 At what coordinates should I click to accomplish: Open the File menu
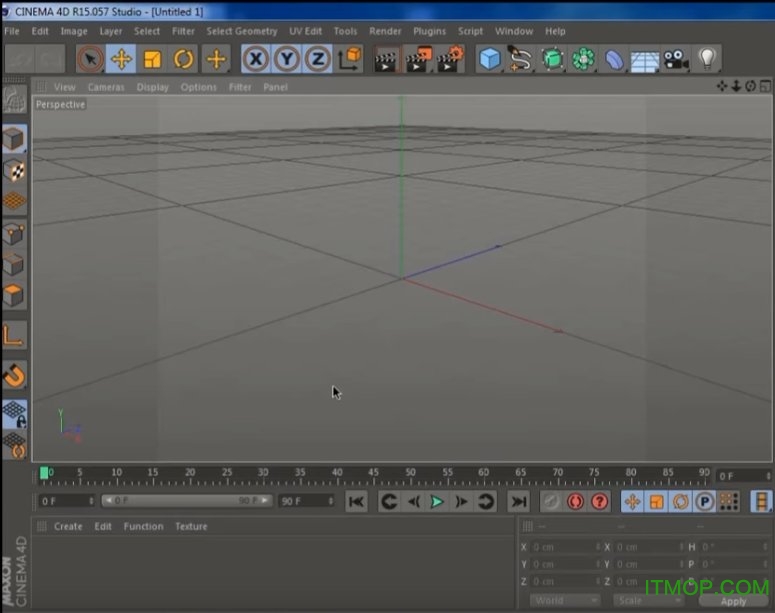[x=11, y=31]
